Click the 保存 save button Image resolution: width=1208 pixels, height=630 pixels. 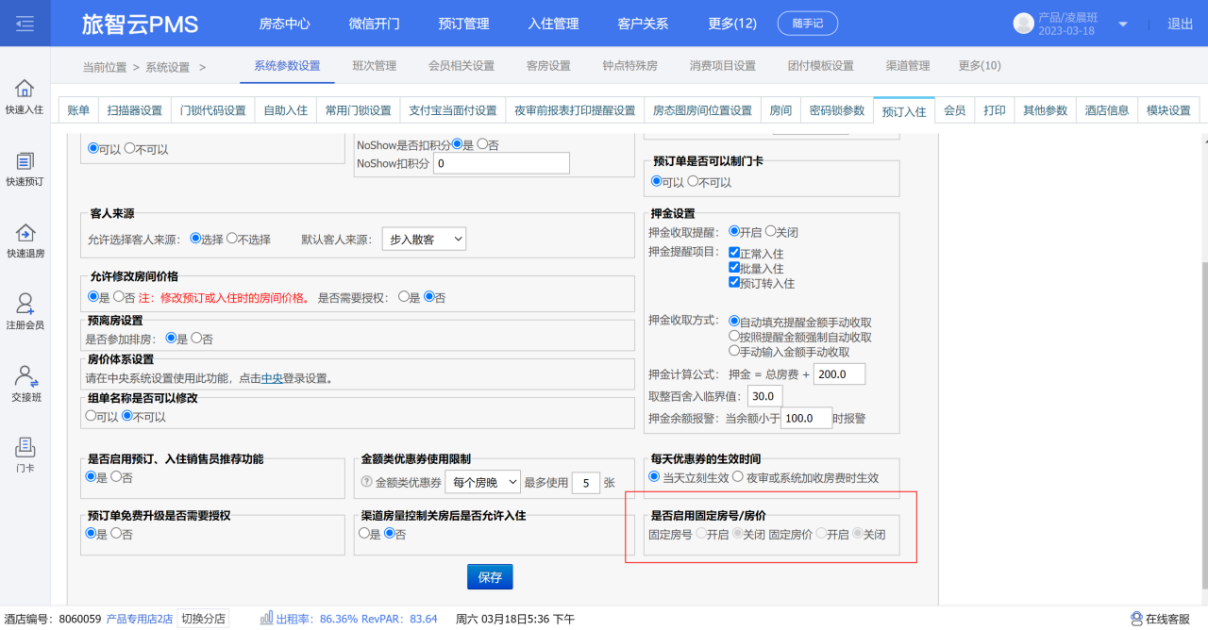[490, 577]
